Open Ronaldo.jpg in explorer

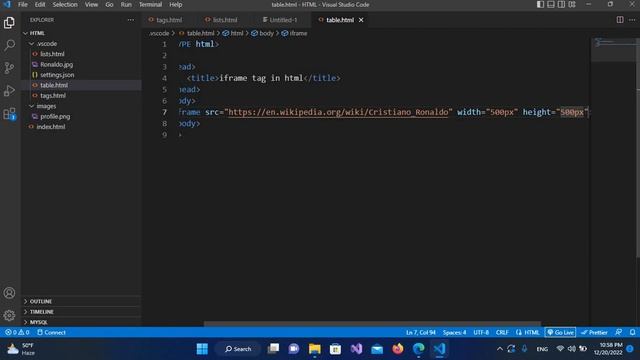pos(56,64)
